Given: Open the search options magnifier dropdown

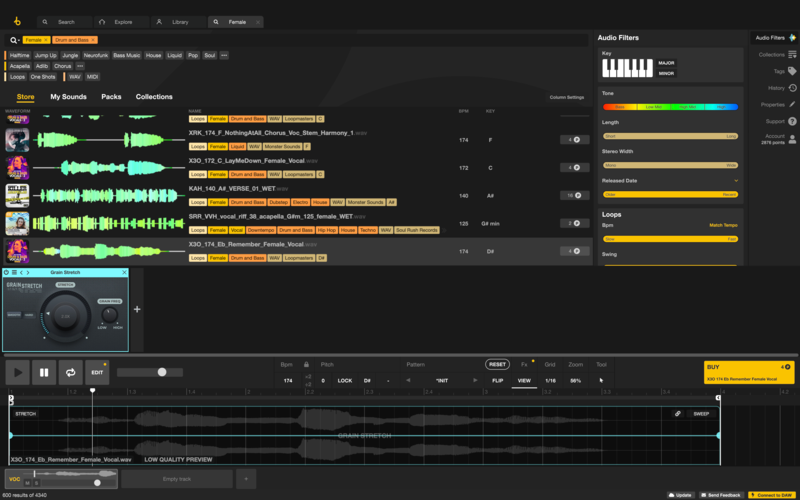Looking at the screenshot, I should point(14,40).
